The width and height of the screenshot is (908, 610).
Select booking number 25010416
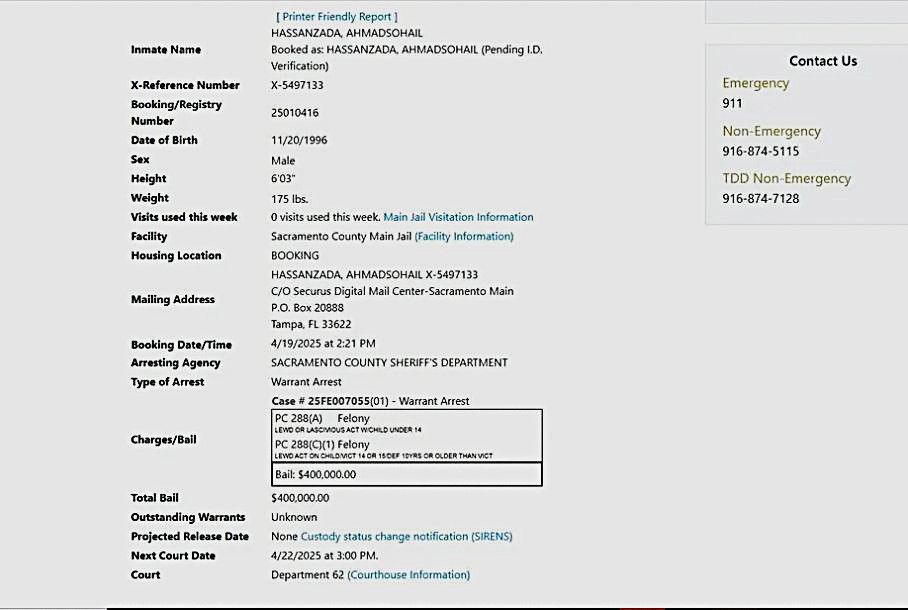click(x=295, y=113)
